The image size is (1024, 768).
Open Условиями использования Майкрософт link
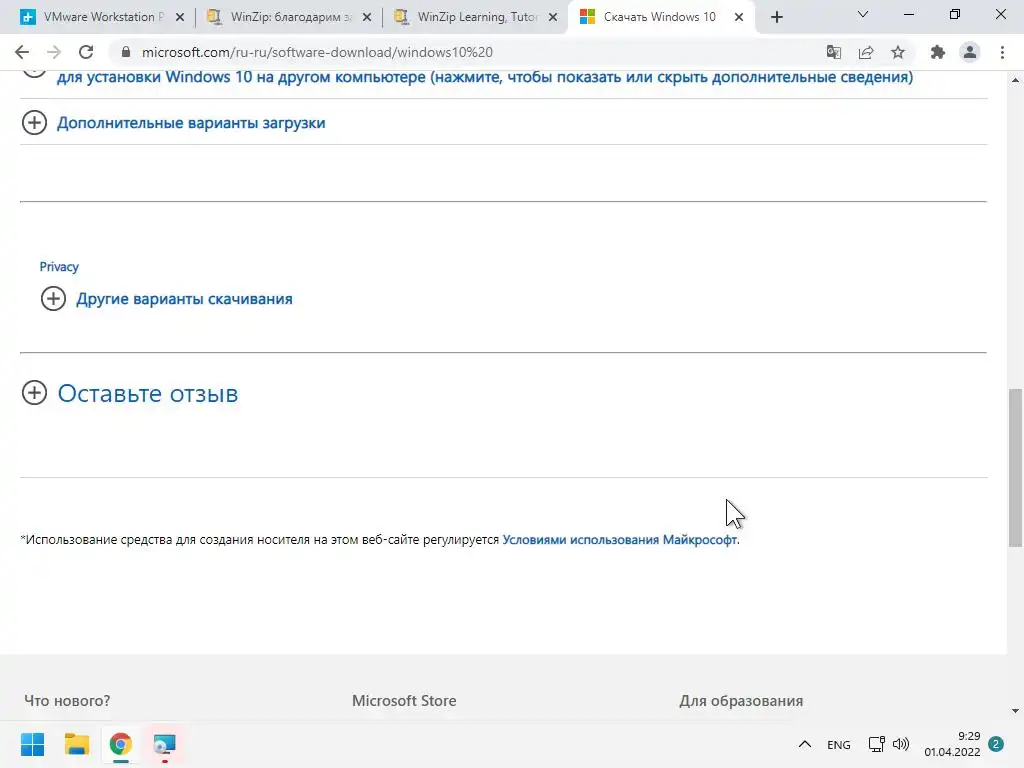click(620, 539)
